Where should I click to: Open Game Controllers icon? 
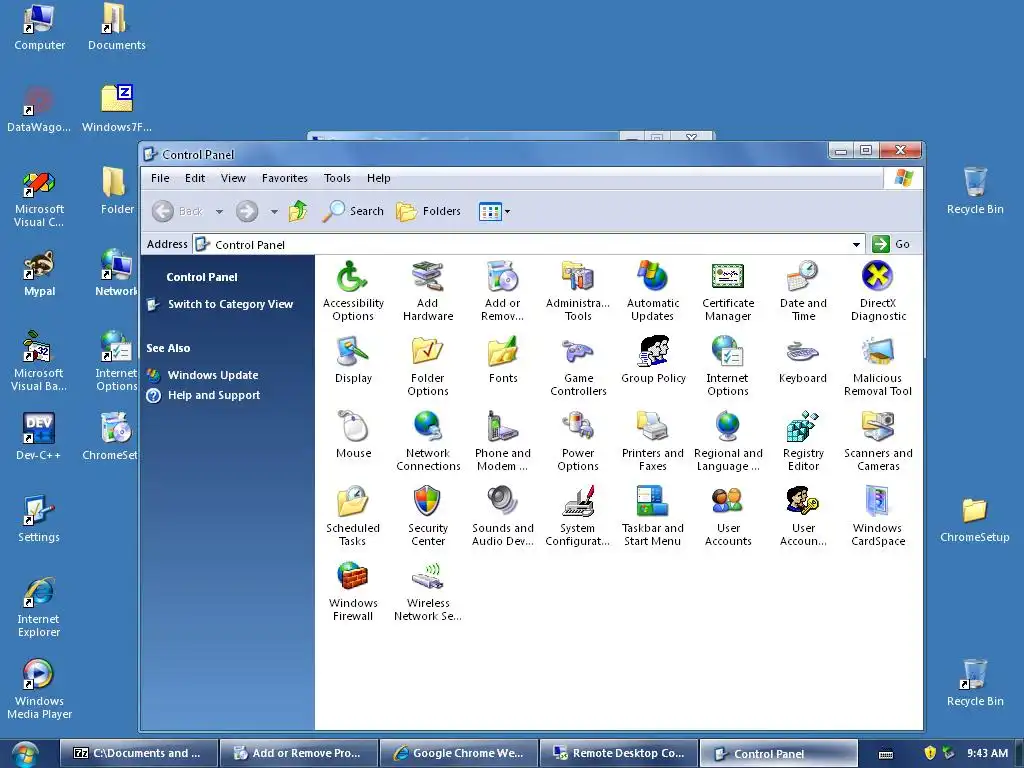coord(578,366)
